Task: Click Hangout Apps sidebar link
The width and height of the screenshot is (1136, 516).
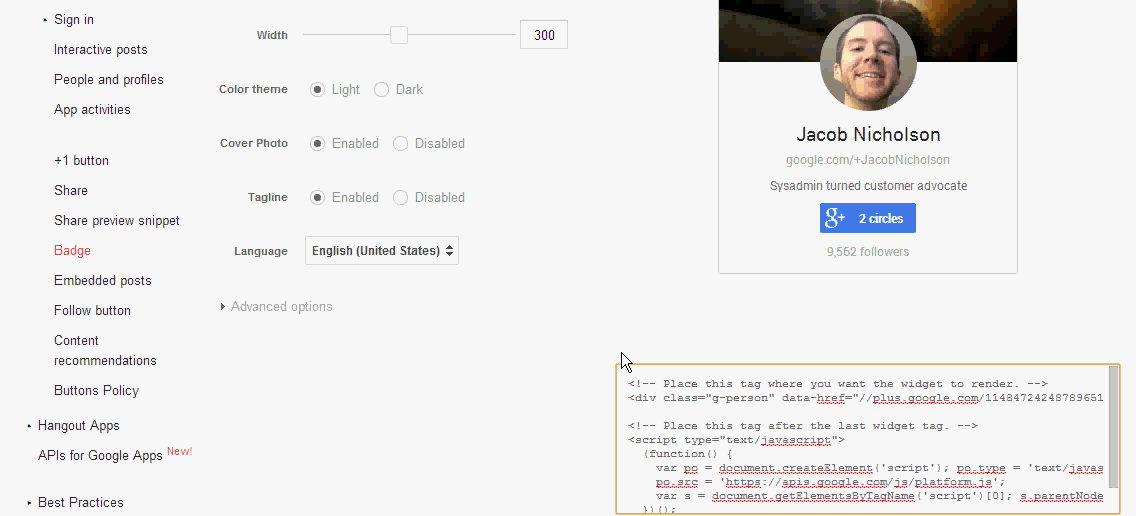Action: coord(79,426)
